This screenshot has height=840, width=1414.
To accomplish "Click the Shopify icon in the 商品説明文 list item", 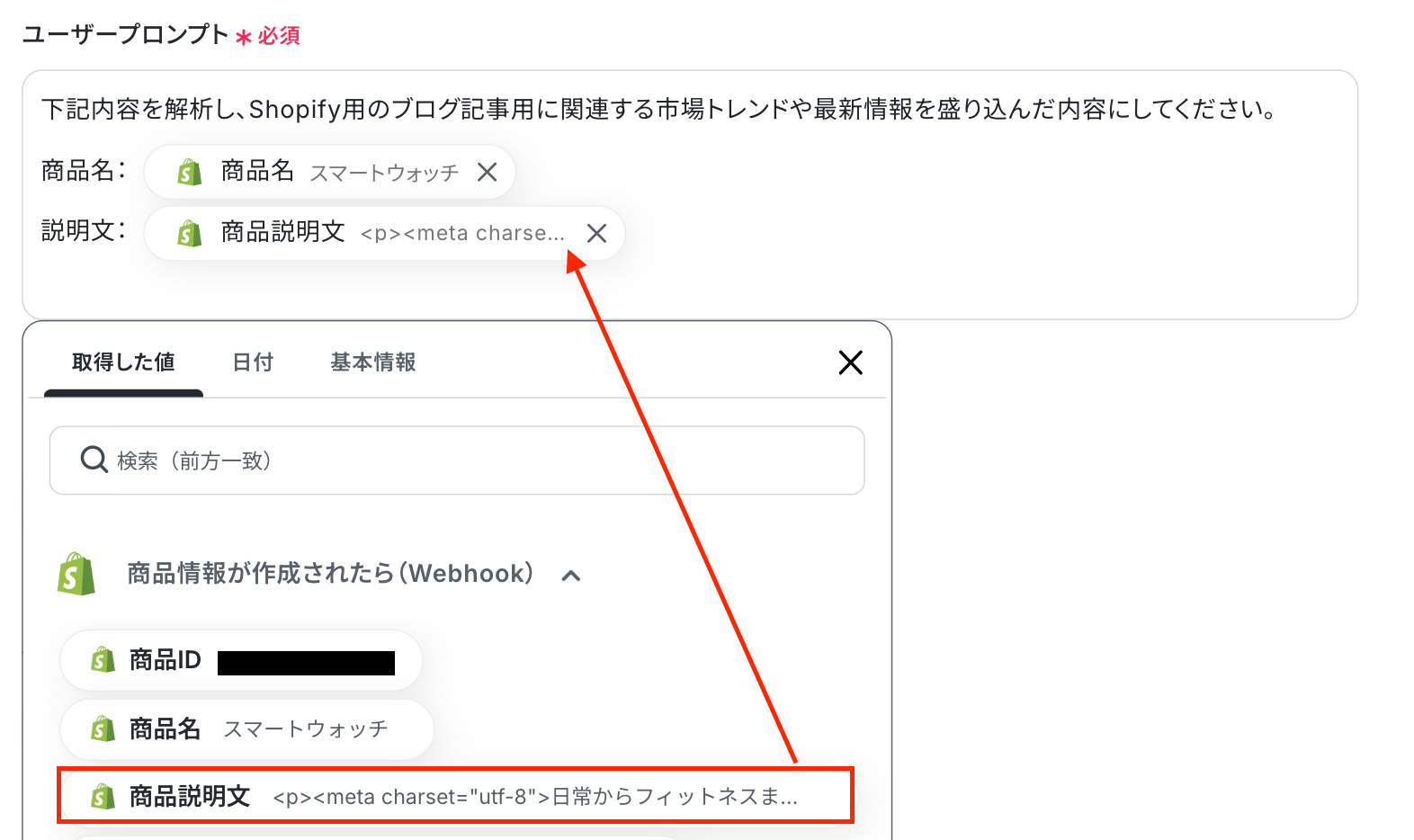I will (103, 797).
